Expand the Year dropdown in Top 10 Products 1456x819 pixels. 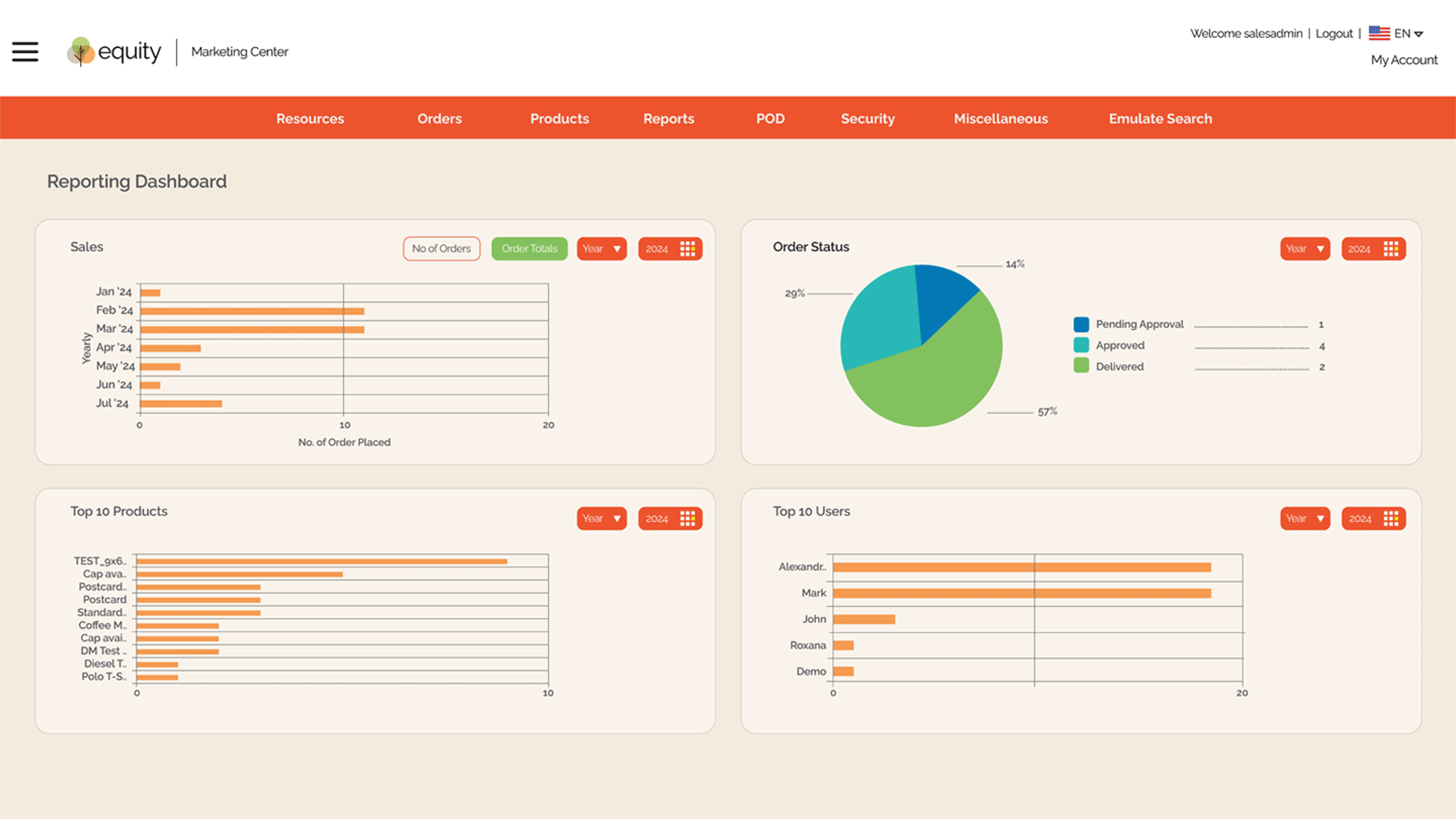click(601, 519)
